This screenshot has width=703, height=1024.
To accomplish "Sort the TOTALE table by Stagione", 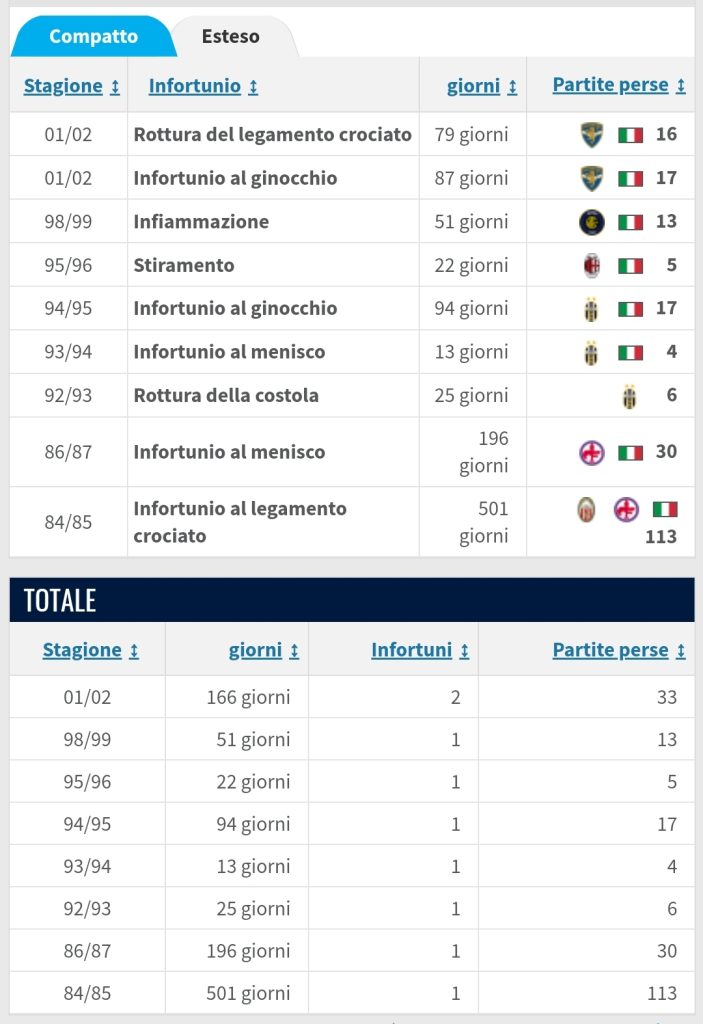I will (90, 650).
